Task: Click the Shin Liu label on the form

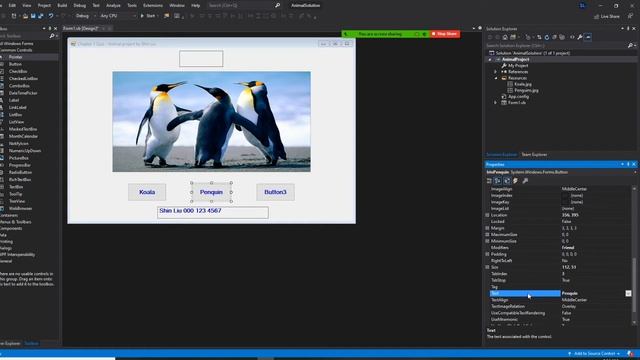Action: pos(213,212)
